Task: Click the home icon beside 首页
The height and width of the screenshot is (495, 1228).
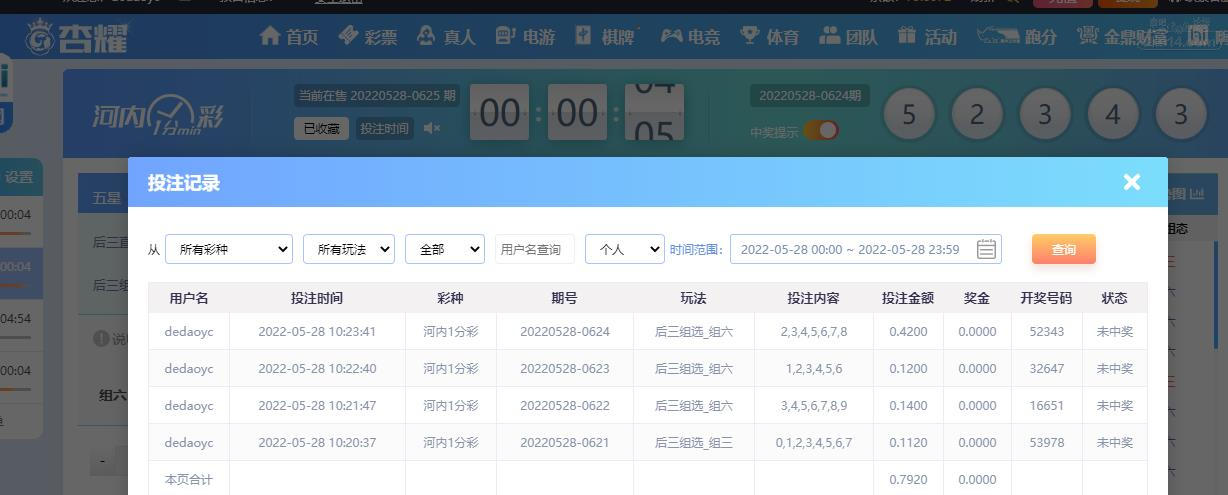Action: pos(270,36)
